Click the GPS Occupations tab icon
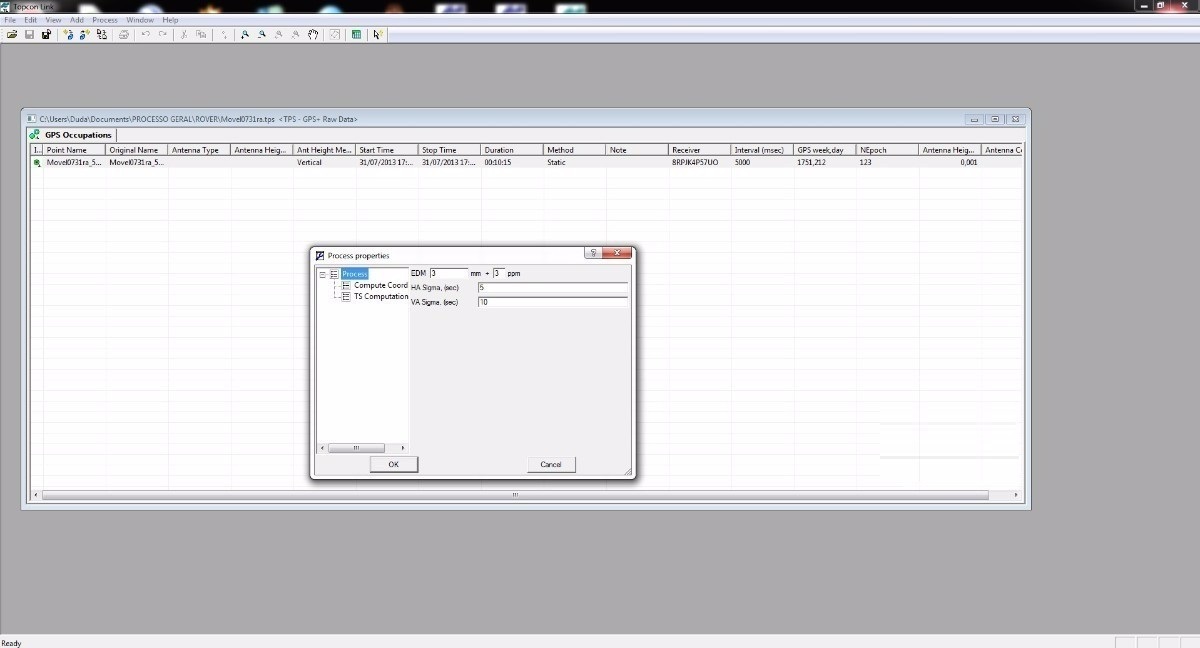 pos(36,135)
